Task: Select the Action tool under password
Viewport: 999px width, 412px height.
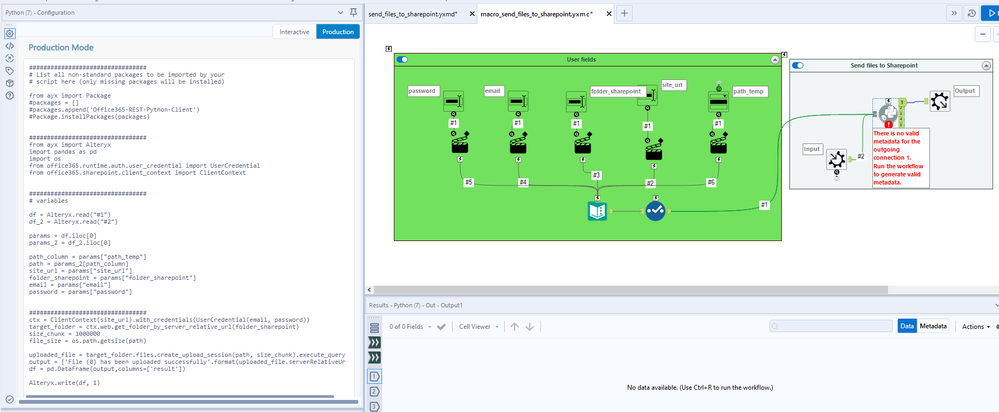Action: click(460, 144)
